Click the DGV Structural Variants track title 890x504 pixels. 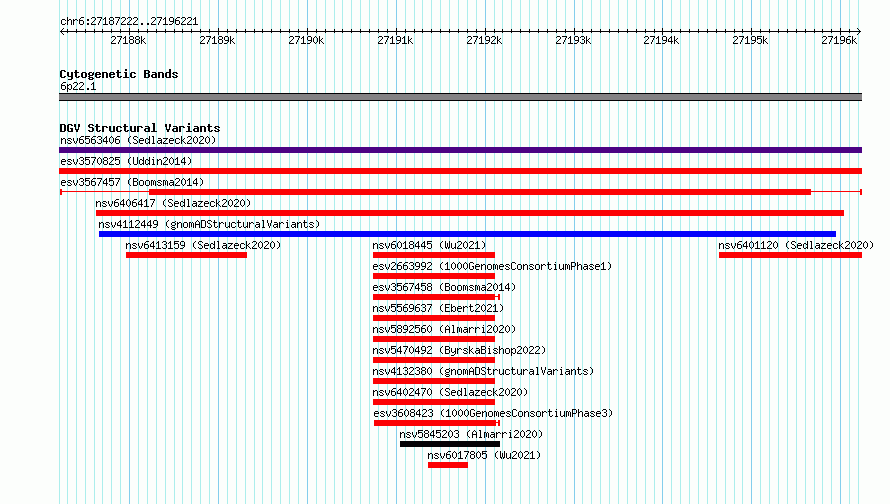(140, 128)
